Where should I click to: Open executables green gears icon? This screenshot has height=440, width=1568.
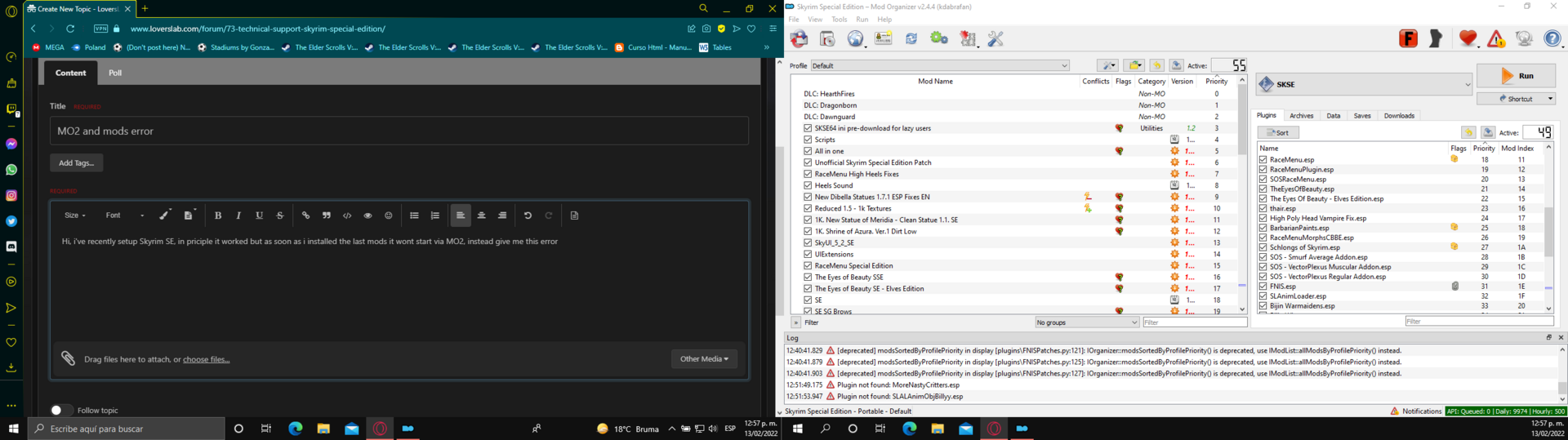(939, 38)
